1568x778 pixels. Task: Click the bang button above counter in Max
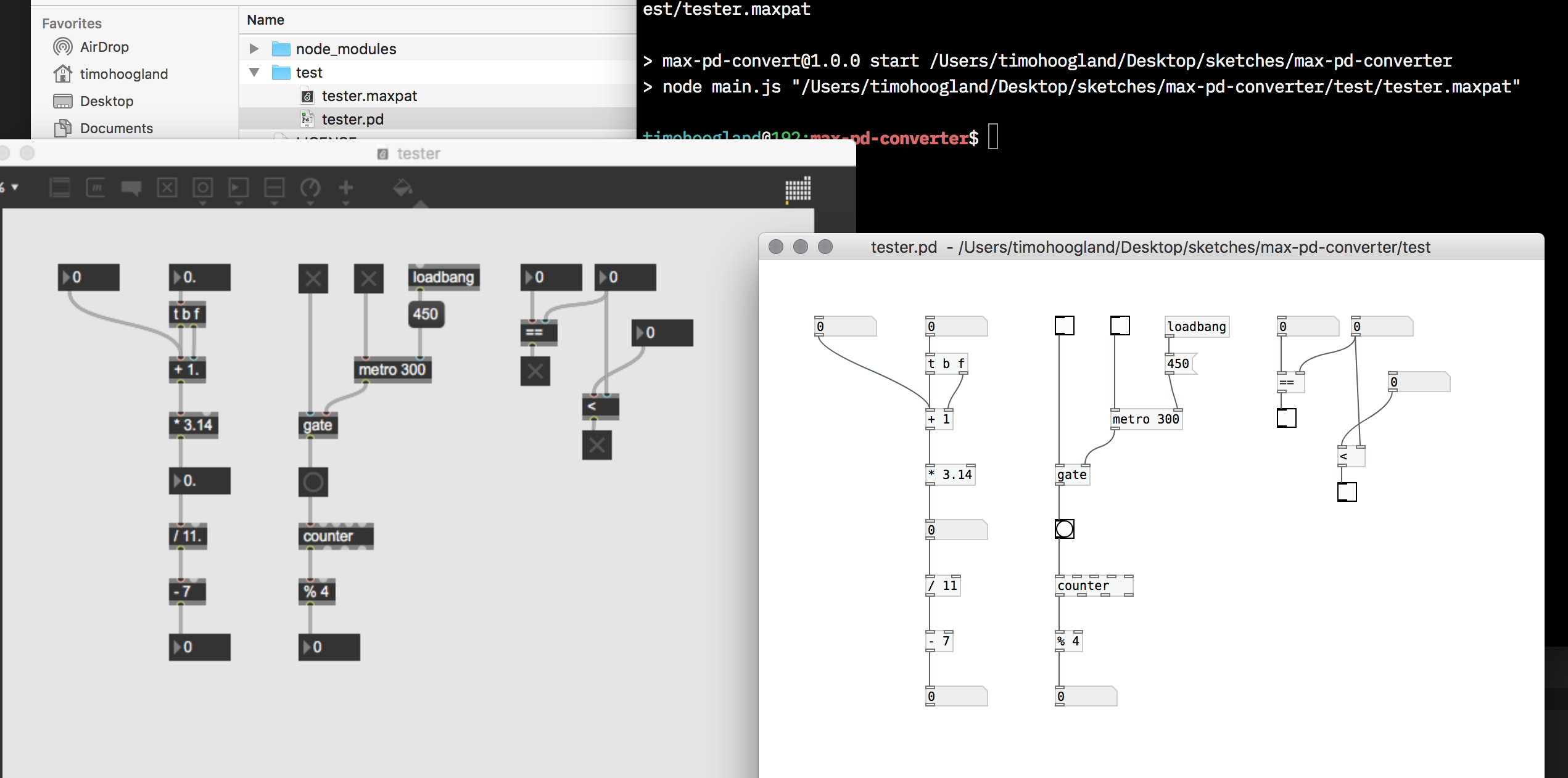point(313,482)
